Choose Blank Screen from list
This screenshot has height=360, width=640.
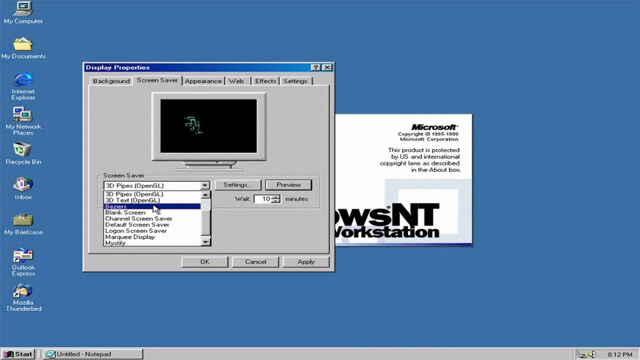(x=152, y=212)
